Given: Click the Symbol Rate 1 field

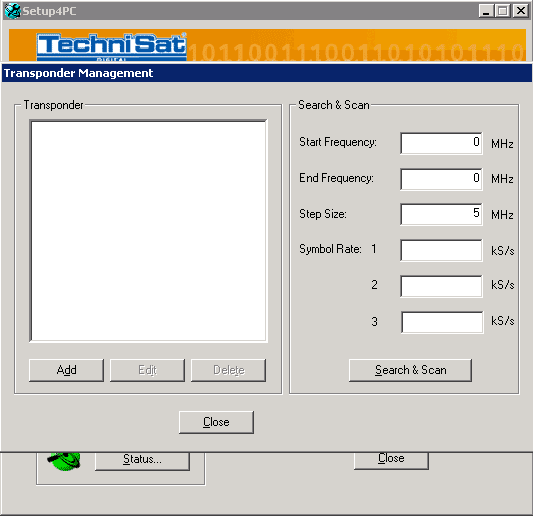Looking at the screenshot, I should click(x=441, y=251).
